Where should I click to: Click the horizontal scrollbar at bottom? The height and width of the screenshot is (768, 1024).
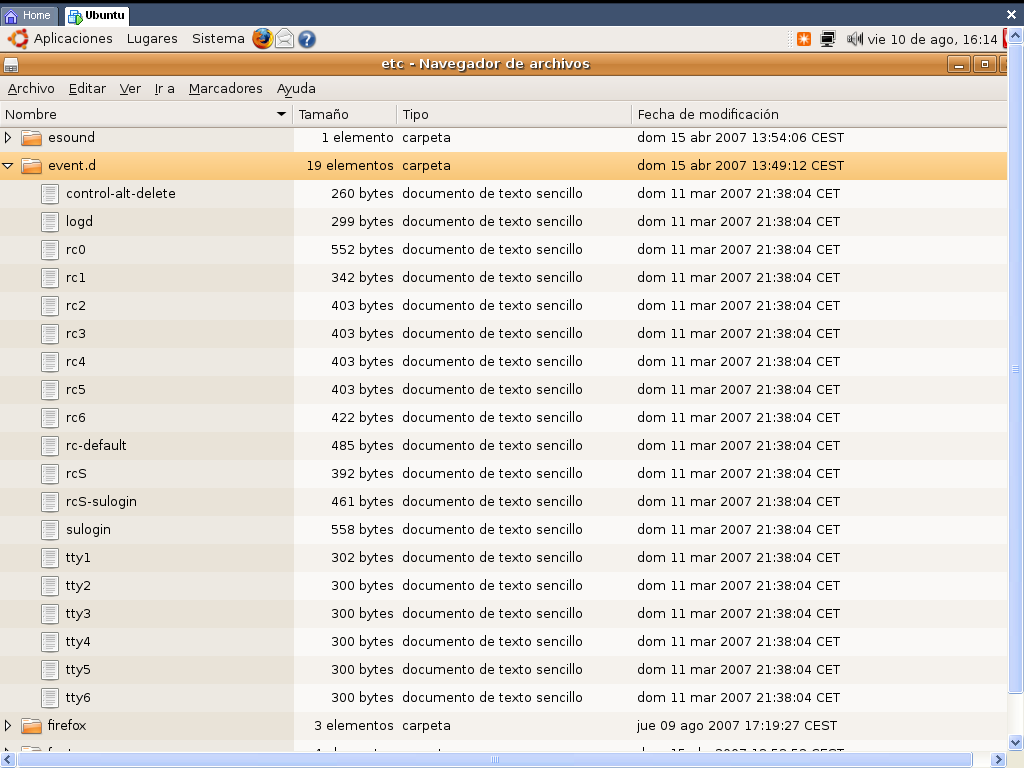[x=495, y=760]
